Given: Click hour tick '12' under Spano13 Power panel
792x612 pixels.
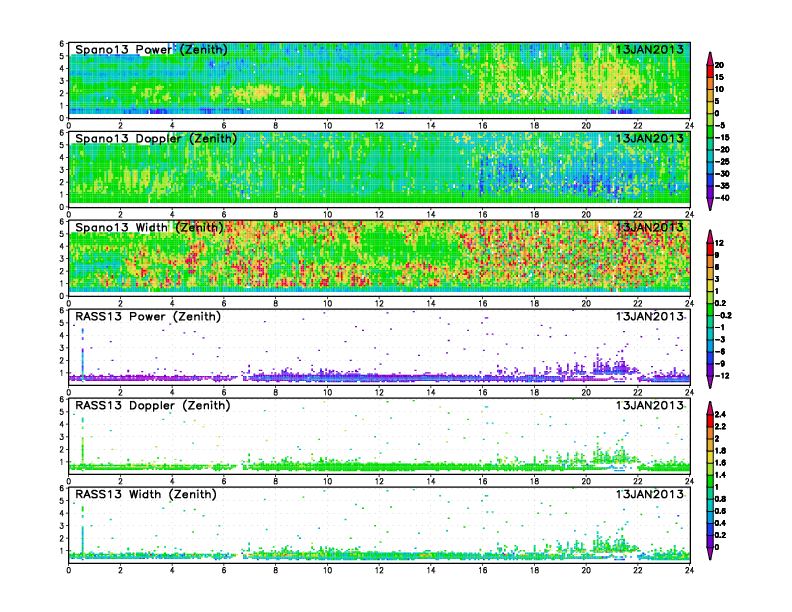Looking at the screenshot, I should click(x=379, y=126).
